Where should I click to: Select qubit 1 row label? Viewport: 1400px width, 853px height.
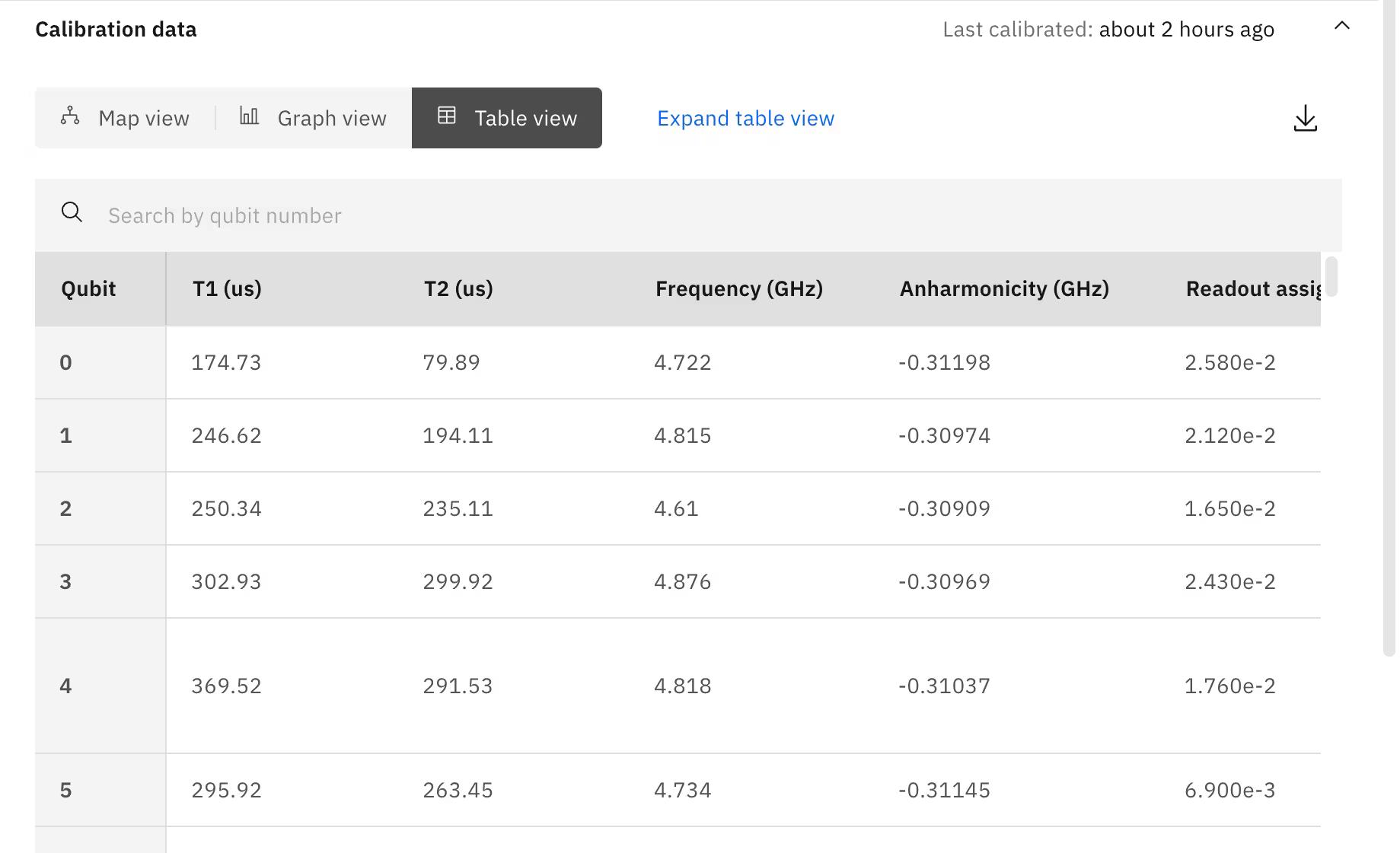(65, 436)
